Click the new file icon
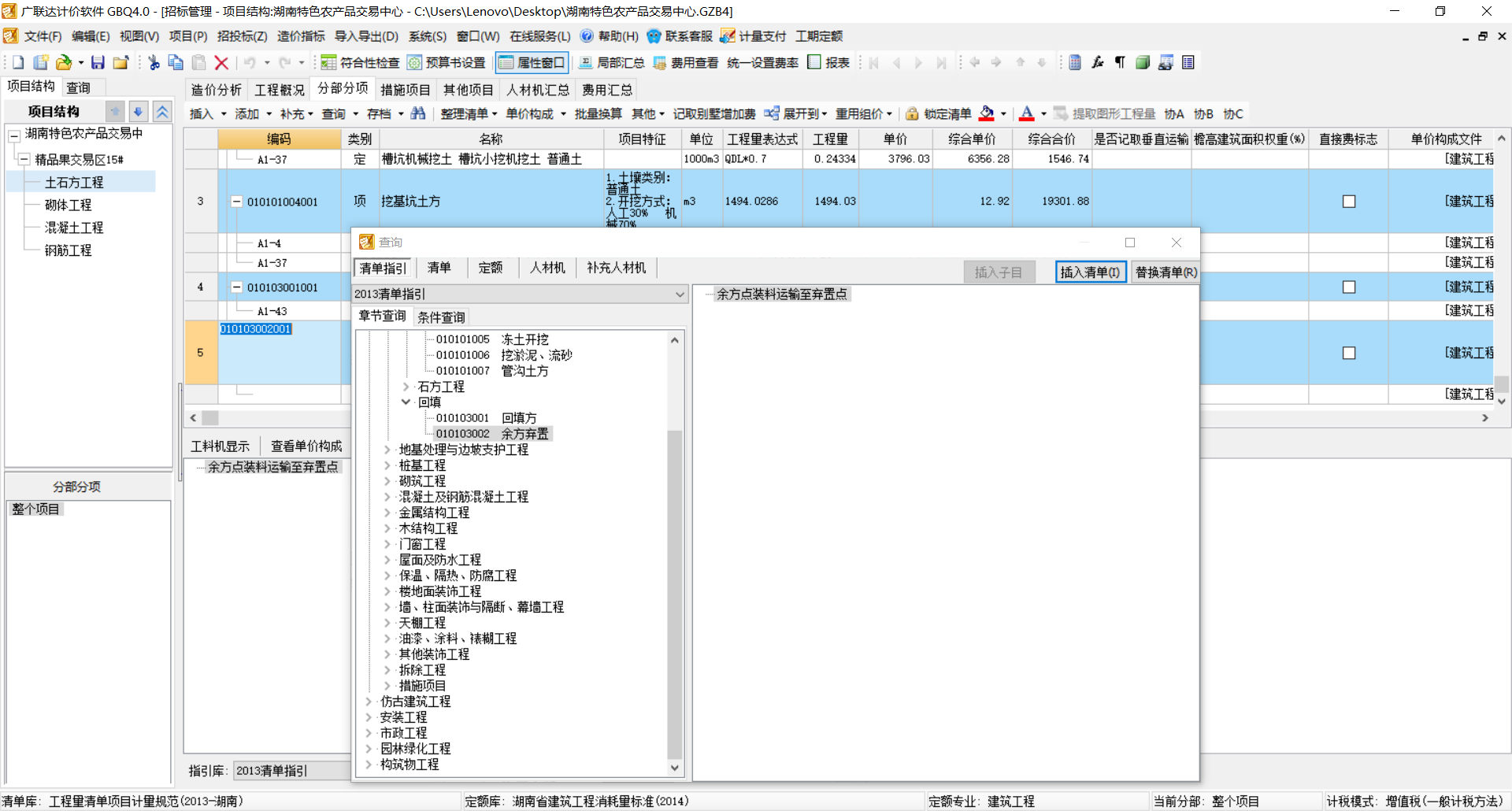This screenshot has height=811, width=1512. tap(17, 63)
